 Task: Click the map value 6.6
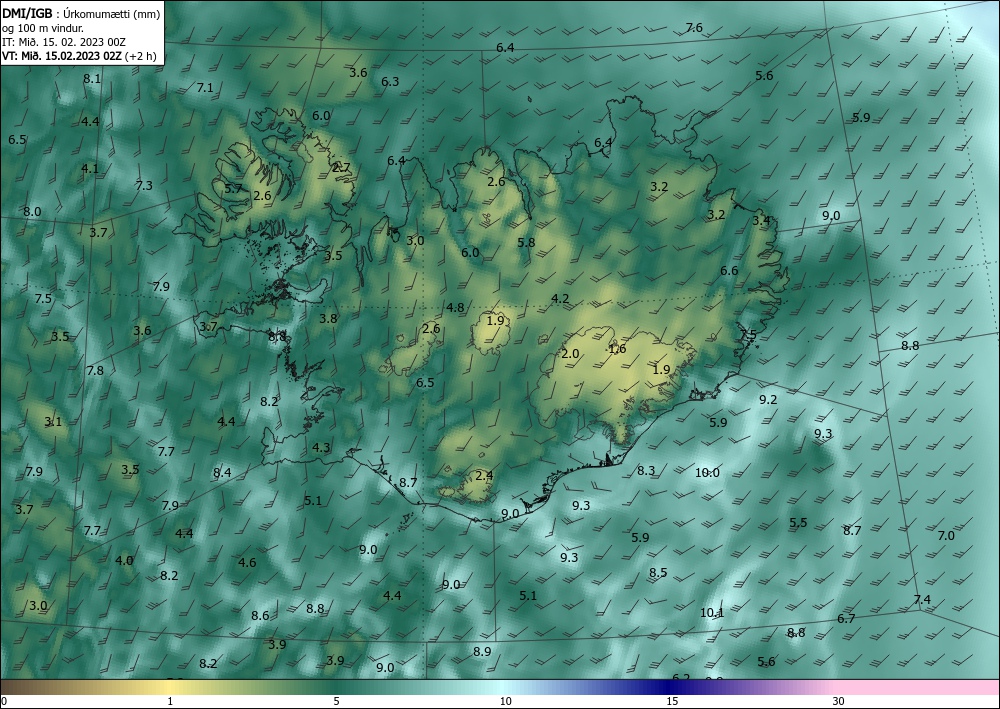pos(729,271)
